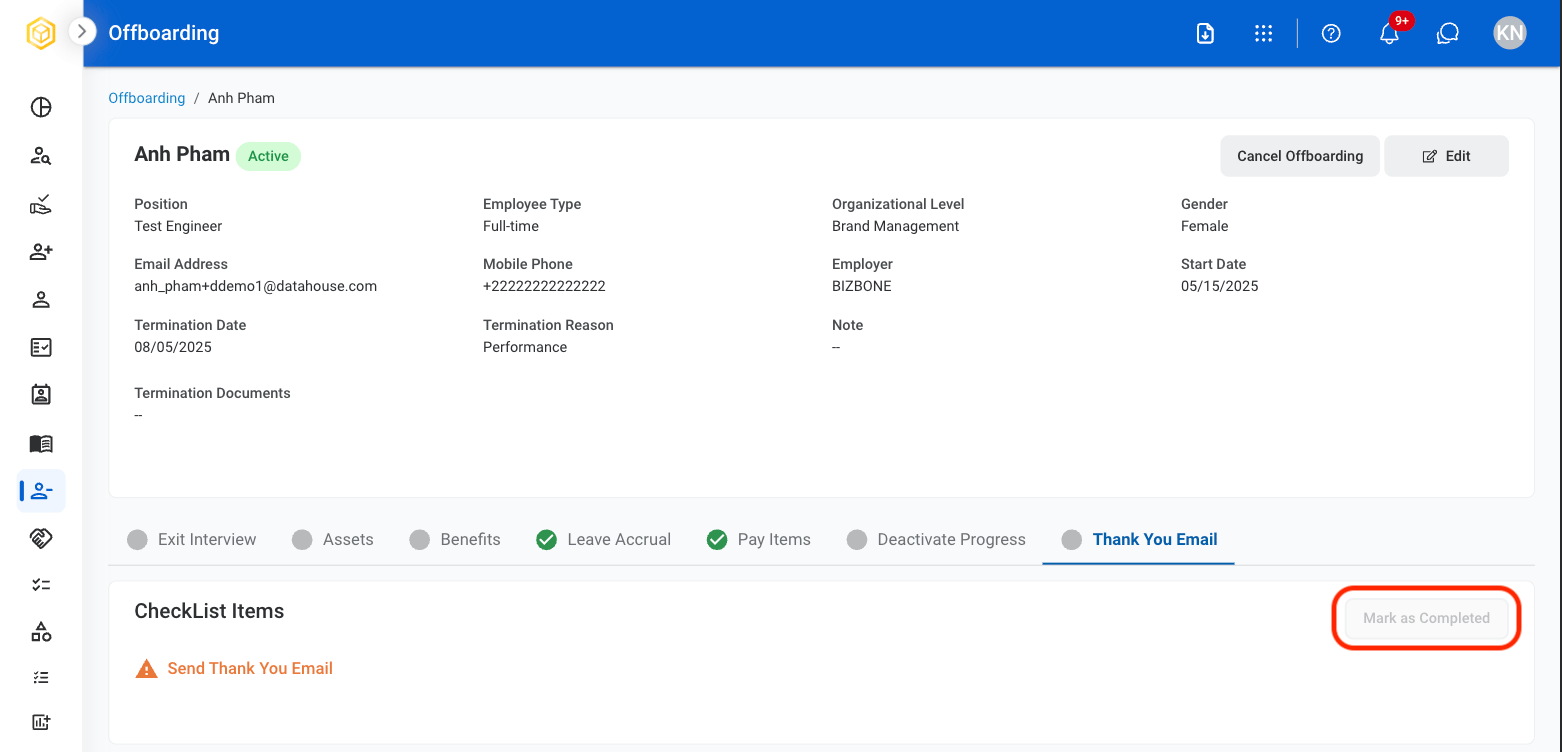Switch to the Deactivate Progress tab
The image size is (1562, 752).
point(936,539)
